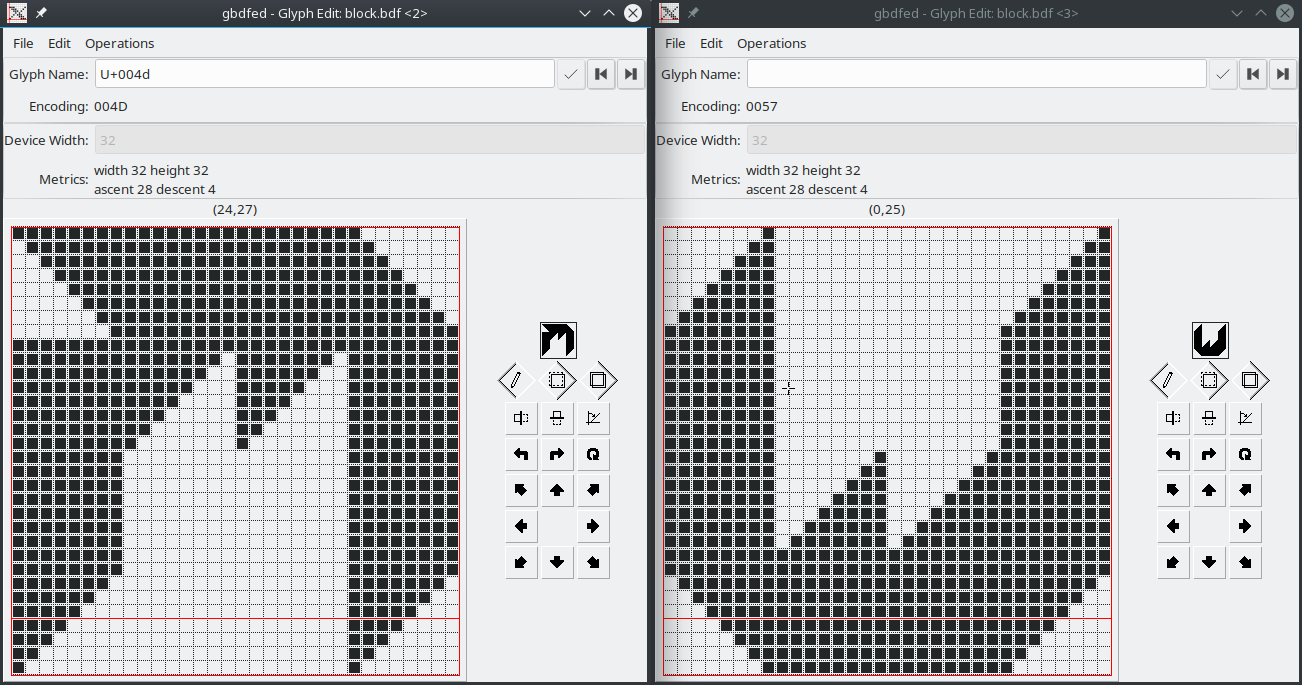
Task: Click empty Glyph Name field in right window
Action: (977, 74)
